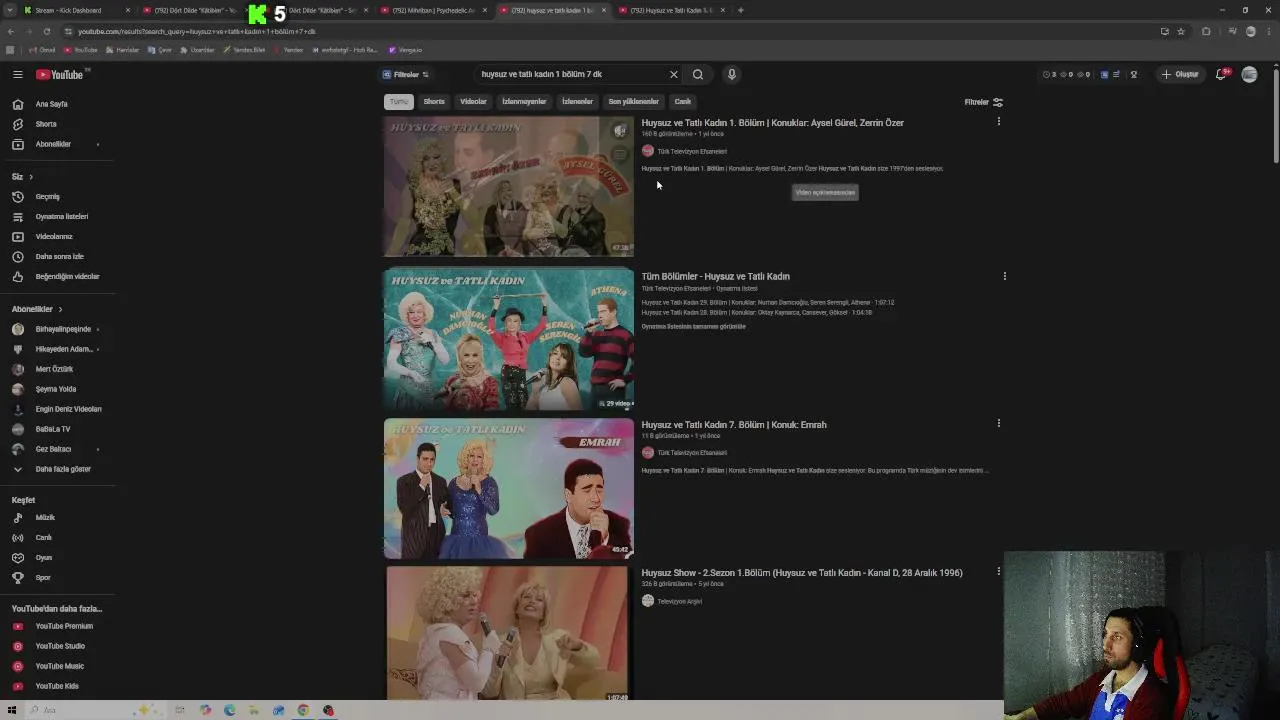
Task: Start voice search with the microphone
Action: [x=731, y=74]
